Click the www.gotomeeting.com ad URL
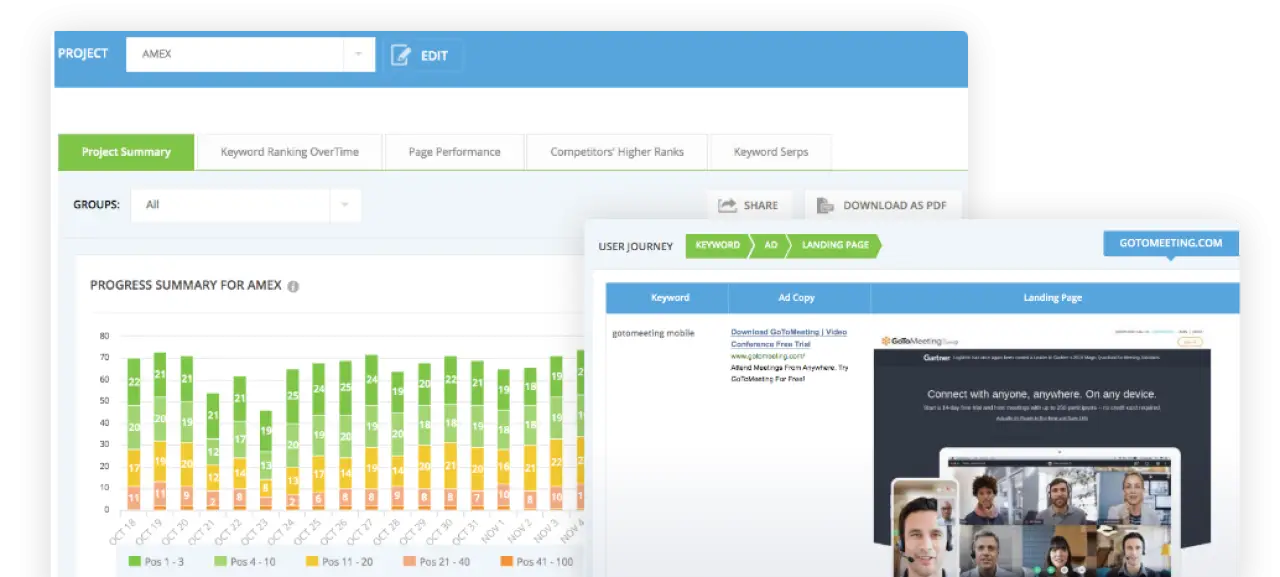This screenshot has width=1280, height=577. click(768, 356)
